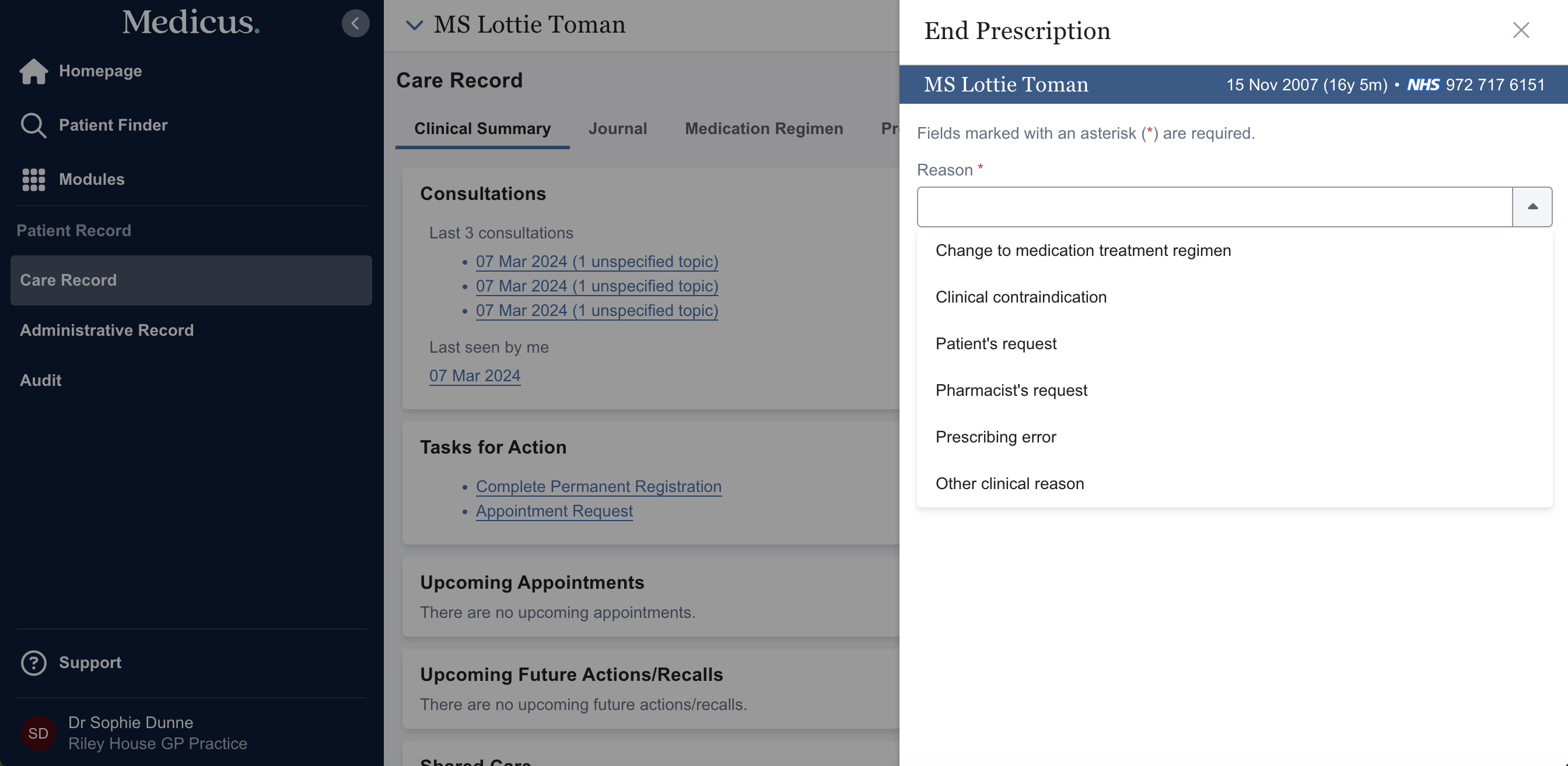Screen dimensions: 1568x766
Task: Collapse the Reason dropdown arrow
Action: point(1532,207)
